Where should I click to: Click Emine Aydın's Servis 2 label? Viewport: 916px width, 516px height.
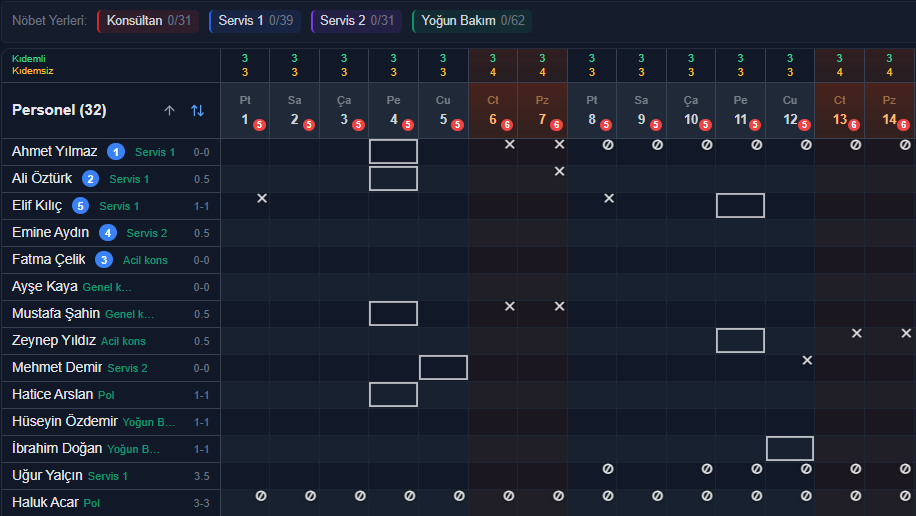[x=147, y=233]
